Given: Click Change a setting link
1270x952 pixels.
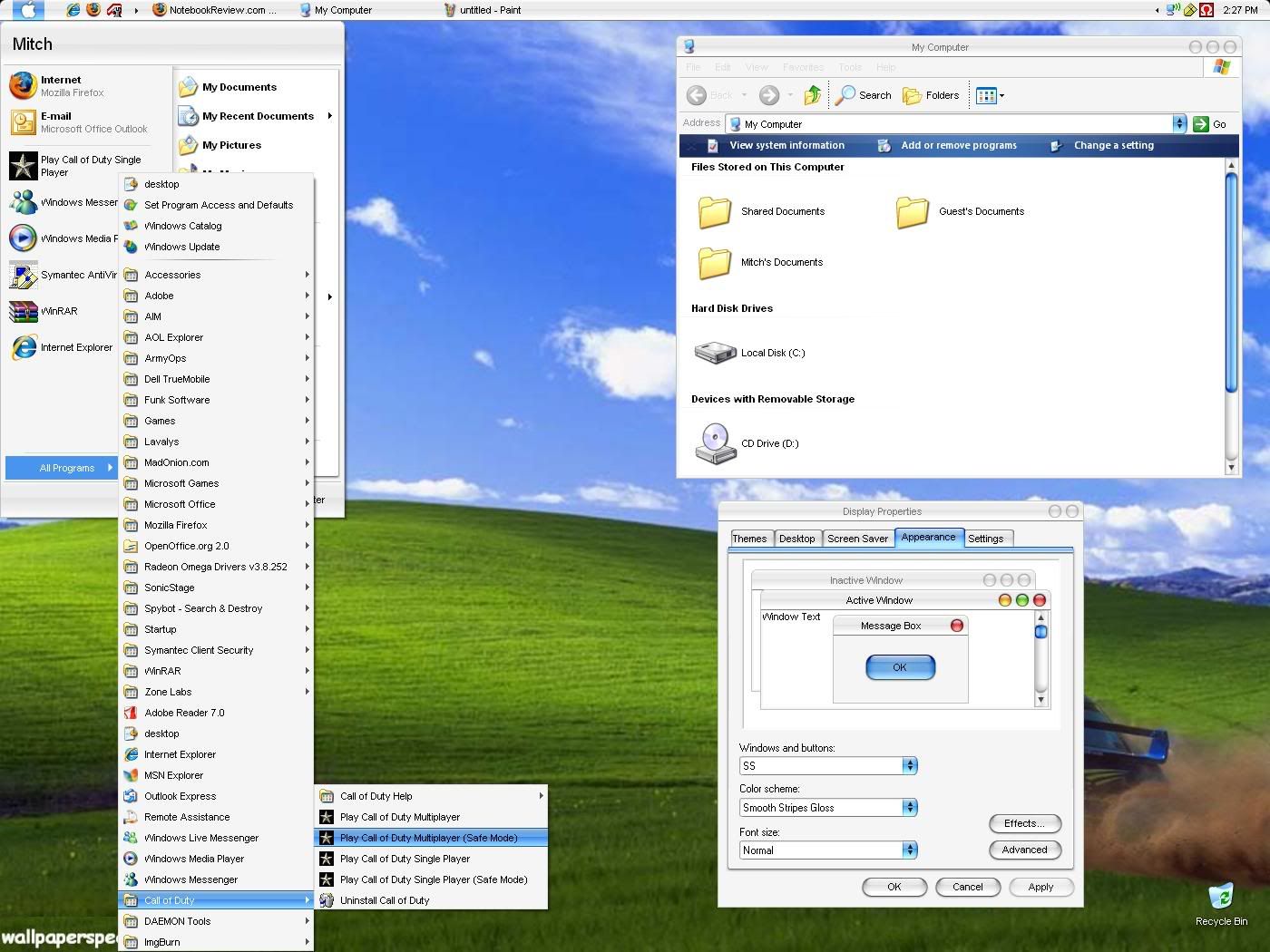Looking at the screenshot, I should point(1102,145).
